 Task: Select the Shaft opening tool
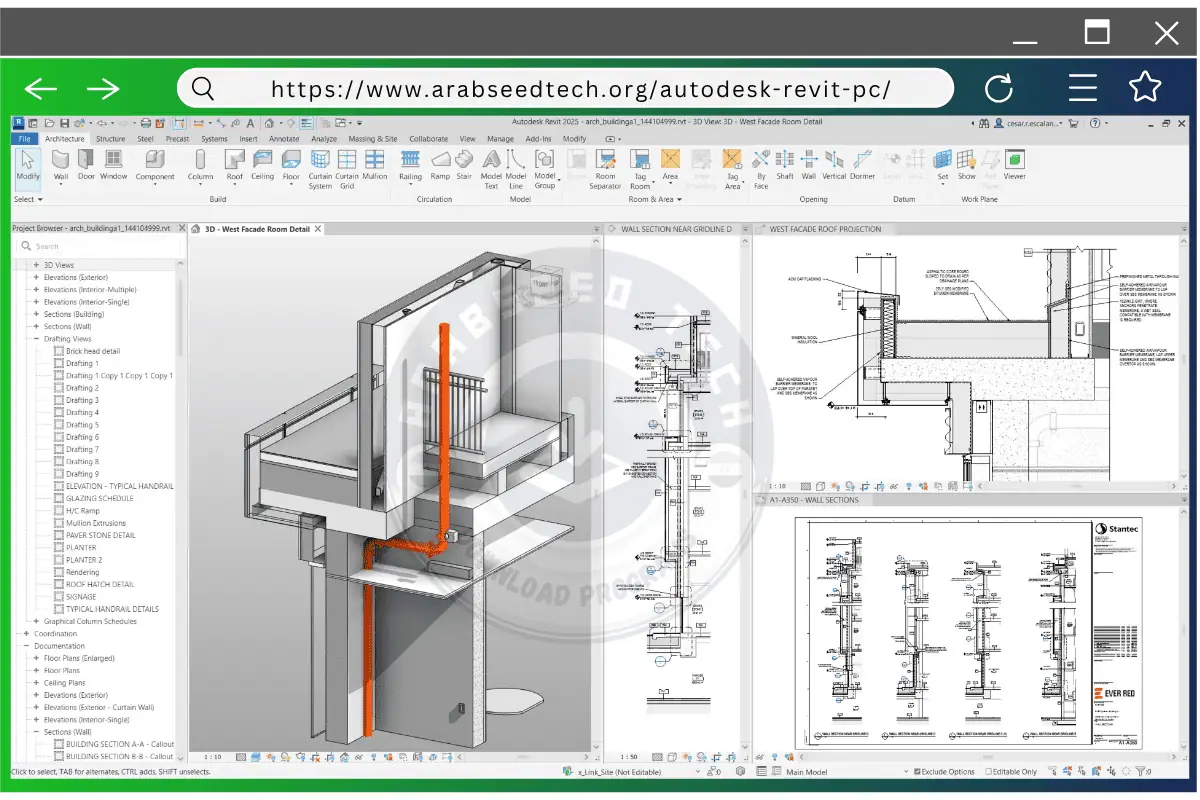coord(785,165)
